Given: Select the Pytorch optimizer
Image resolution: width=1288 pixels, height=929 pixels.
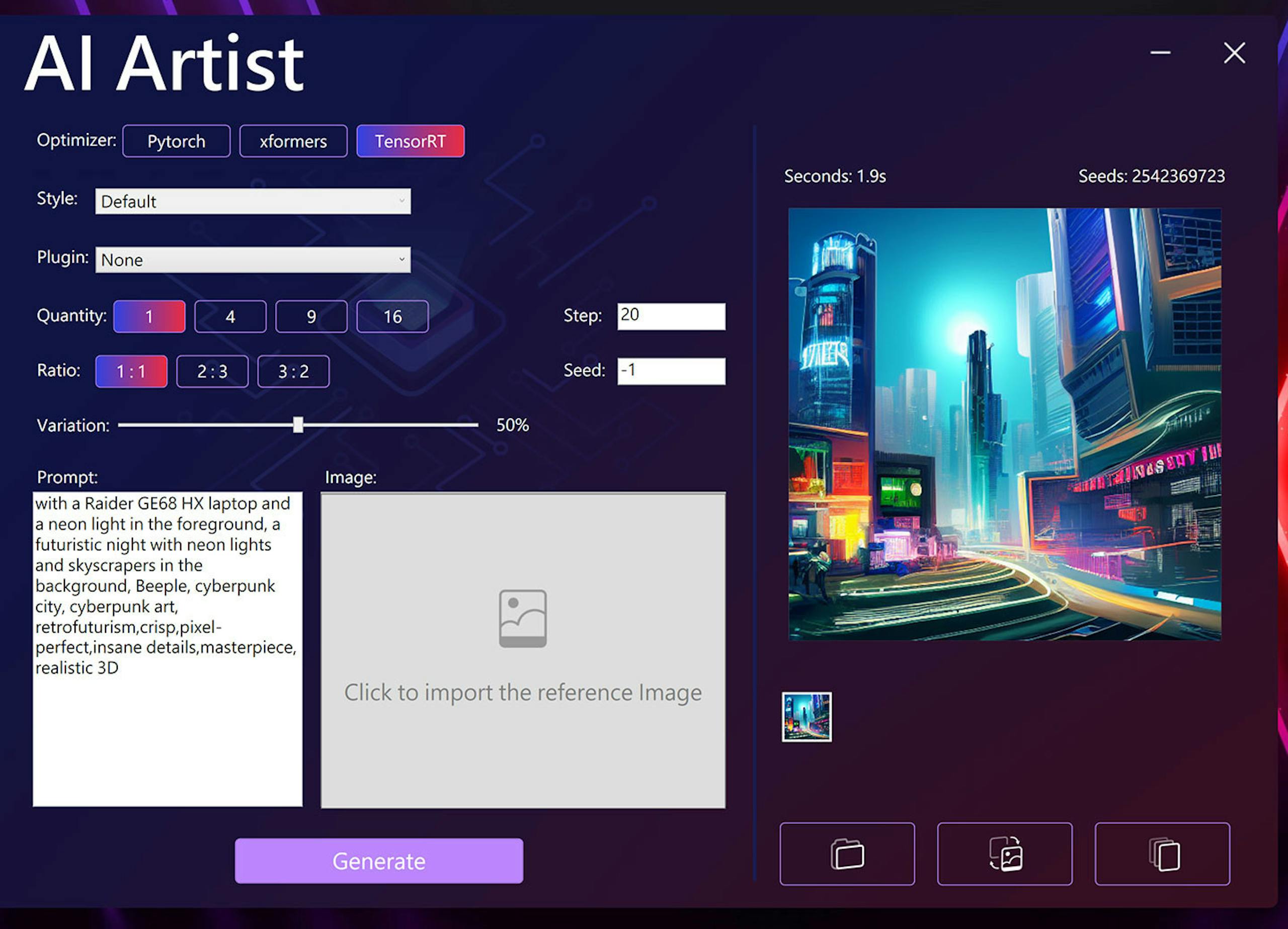Looking at the screenshot, I should (x=177, y=141).
